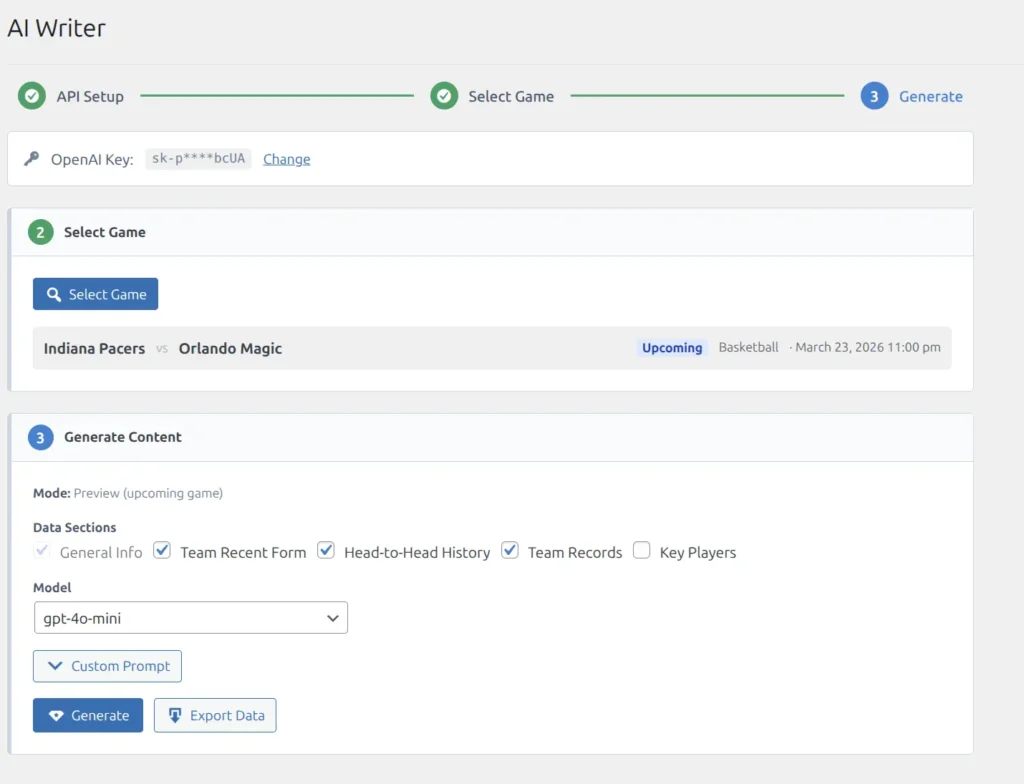Click the API Setup green checkmark icon
The height and width of the screenshot is (784, 1024).
point(31,96)
